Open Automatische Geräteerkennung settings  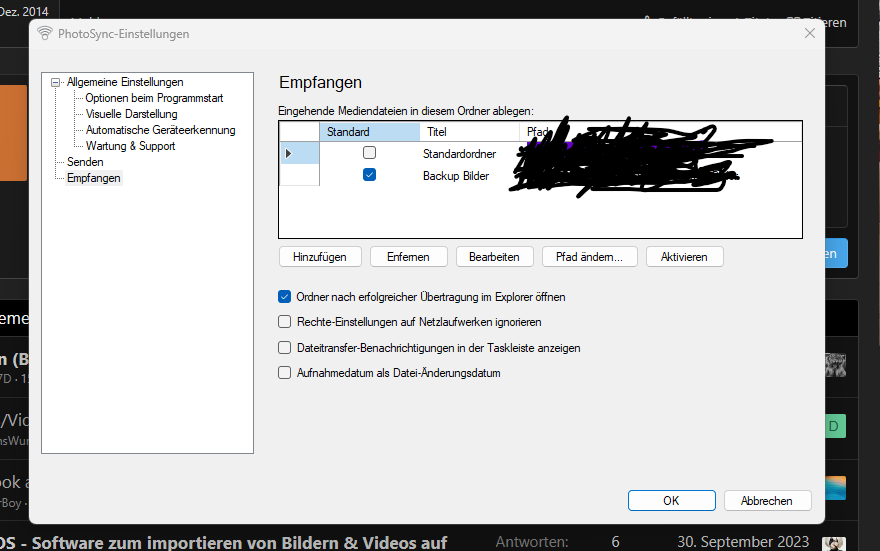[x=161, y=130]
